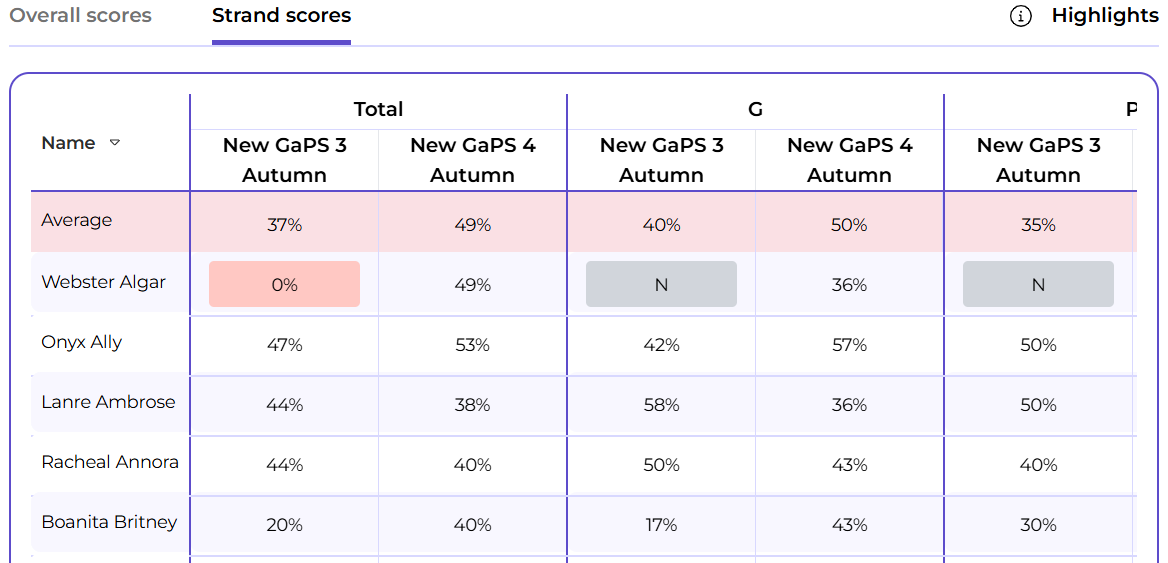1168x563 pixels.
Task: Click the G strand column group header
Action: 755,110
